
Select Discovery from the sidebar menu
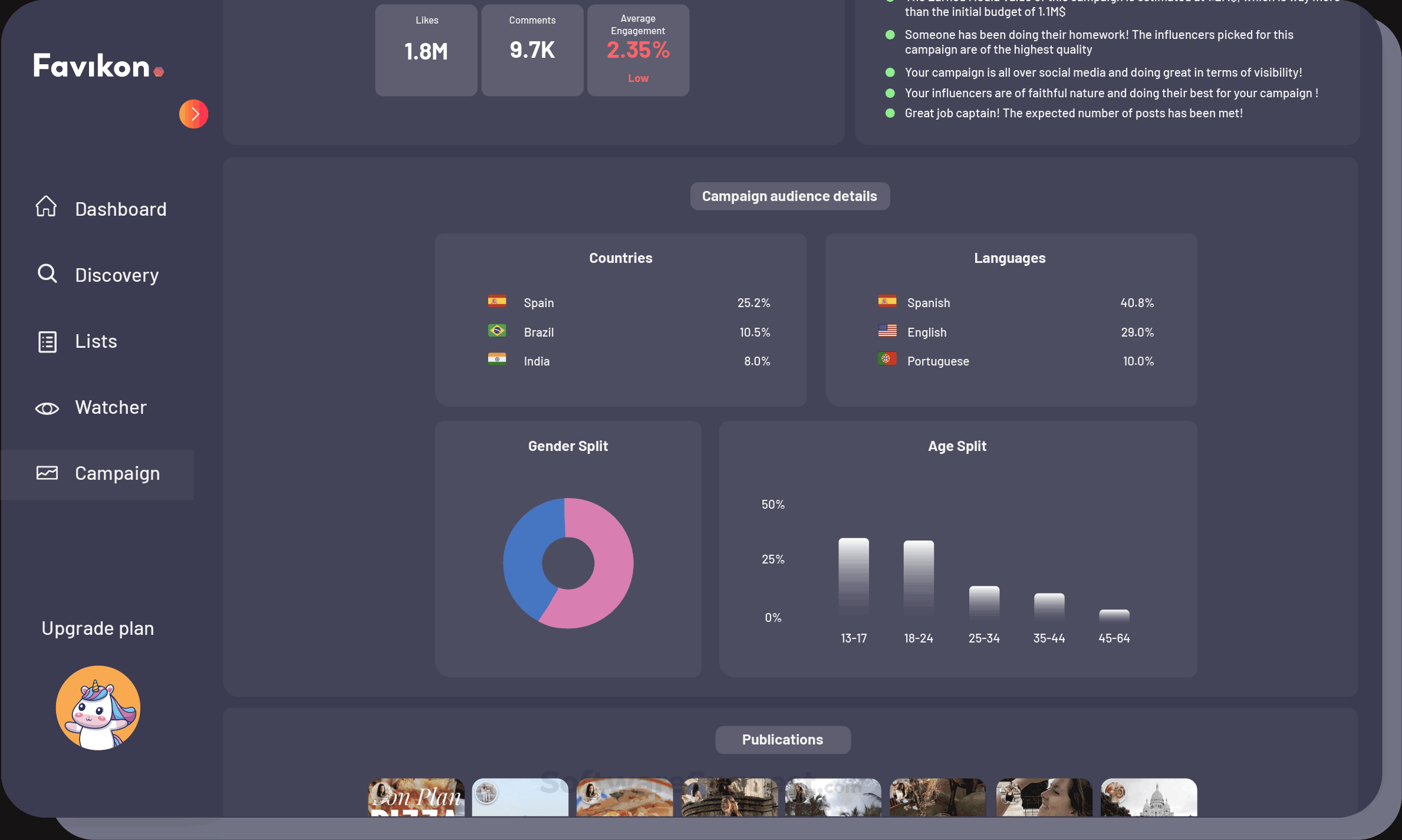(x=117, y=274)
